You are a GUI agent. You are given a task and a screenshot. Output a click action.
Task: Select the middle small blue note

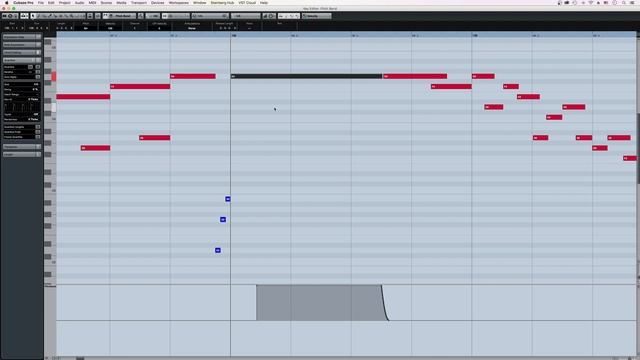pos(223,220)
